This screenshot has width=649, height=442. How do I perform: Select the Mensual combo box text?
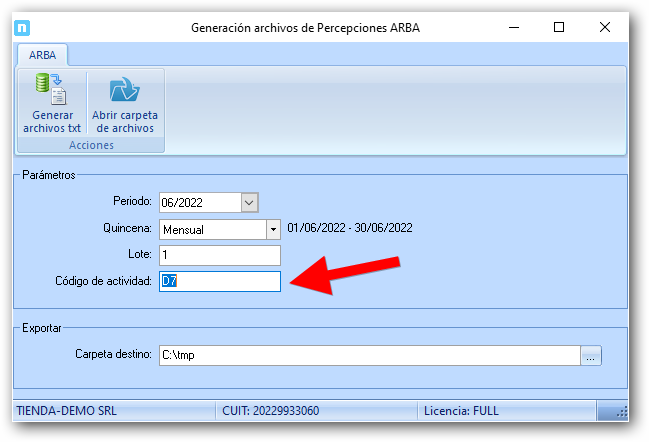(211, 229)
